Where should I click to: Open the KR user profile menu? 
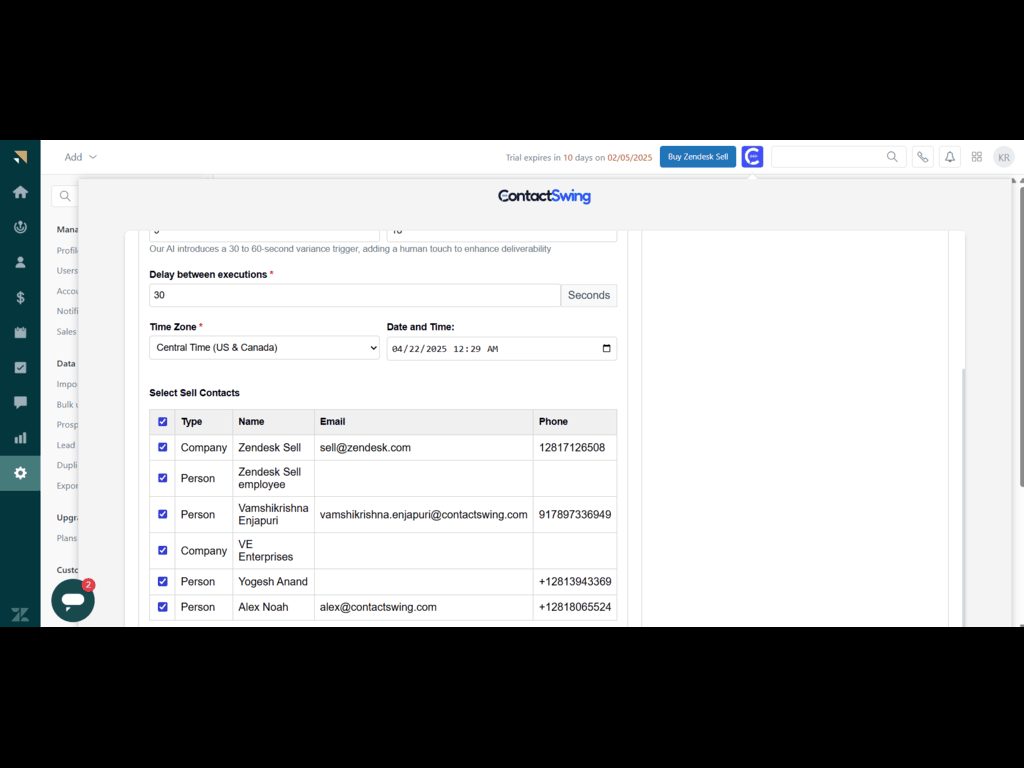(1003, 158)
